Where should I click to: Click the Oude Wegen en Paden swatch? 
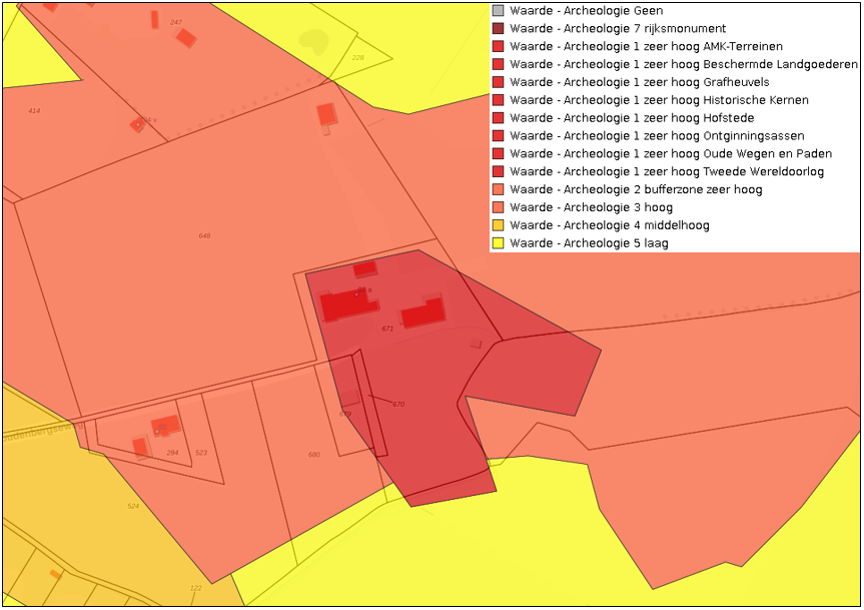(x=498, y=154)
